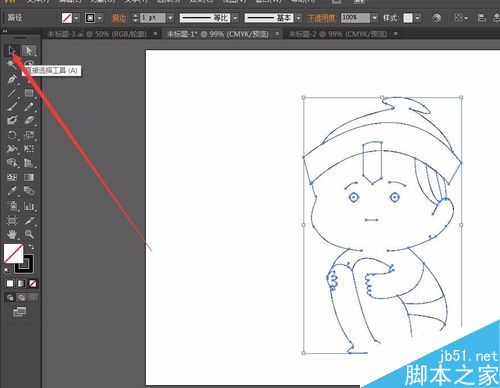This screenshot has width=500, height=388.
Task: Collapse the tools panel with double-arrow
Action: tap(5, 31)
